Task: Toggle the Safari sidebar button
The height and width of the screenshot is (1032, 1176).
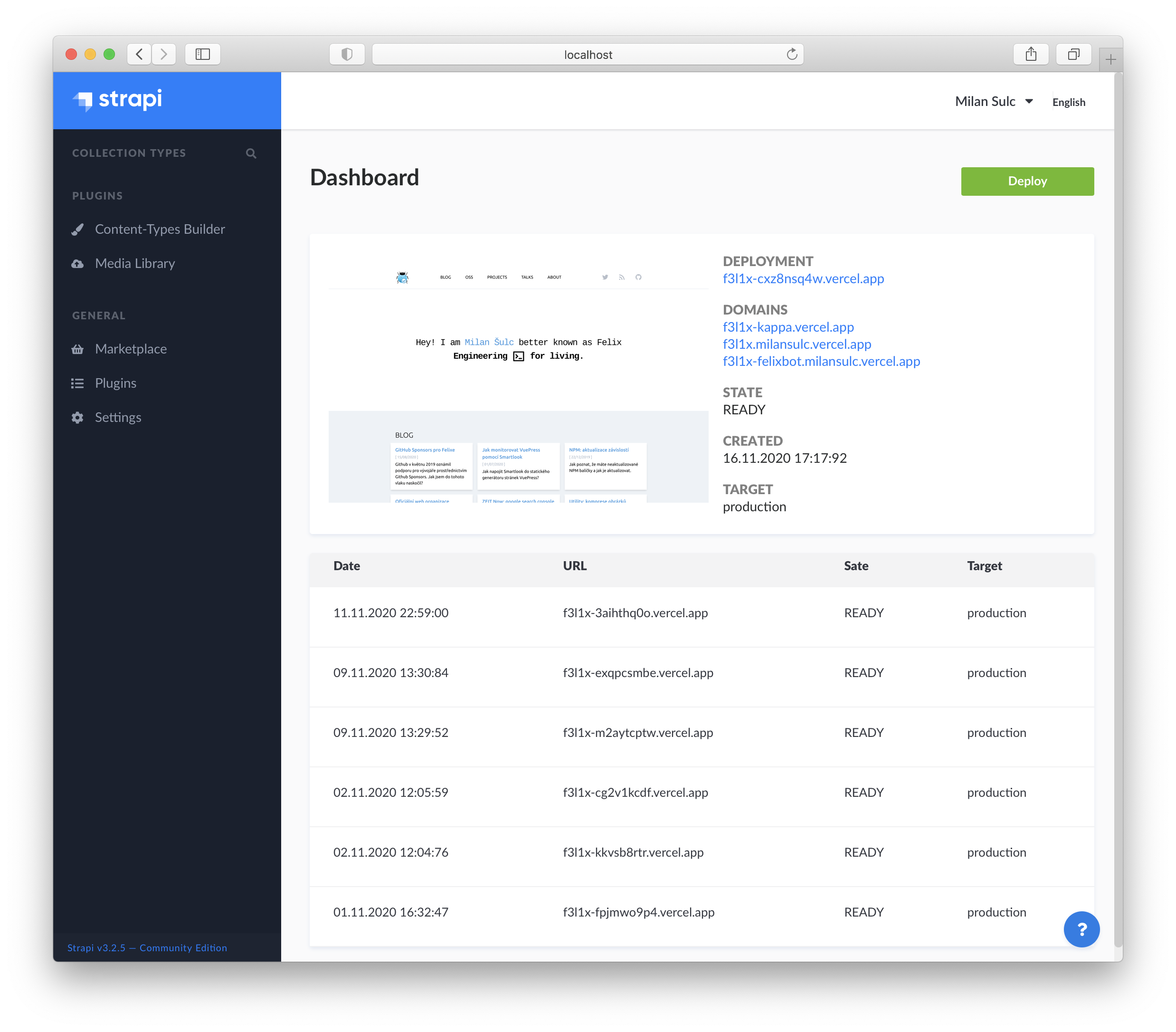Action: pos(202,54)
